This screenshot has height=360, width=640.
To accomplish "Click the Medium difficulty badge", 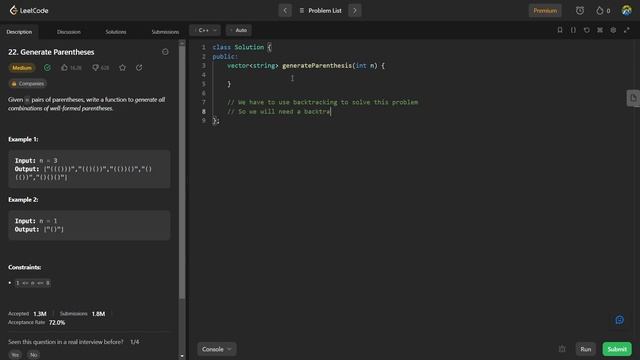I will (x=22, y=68).
